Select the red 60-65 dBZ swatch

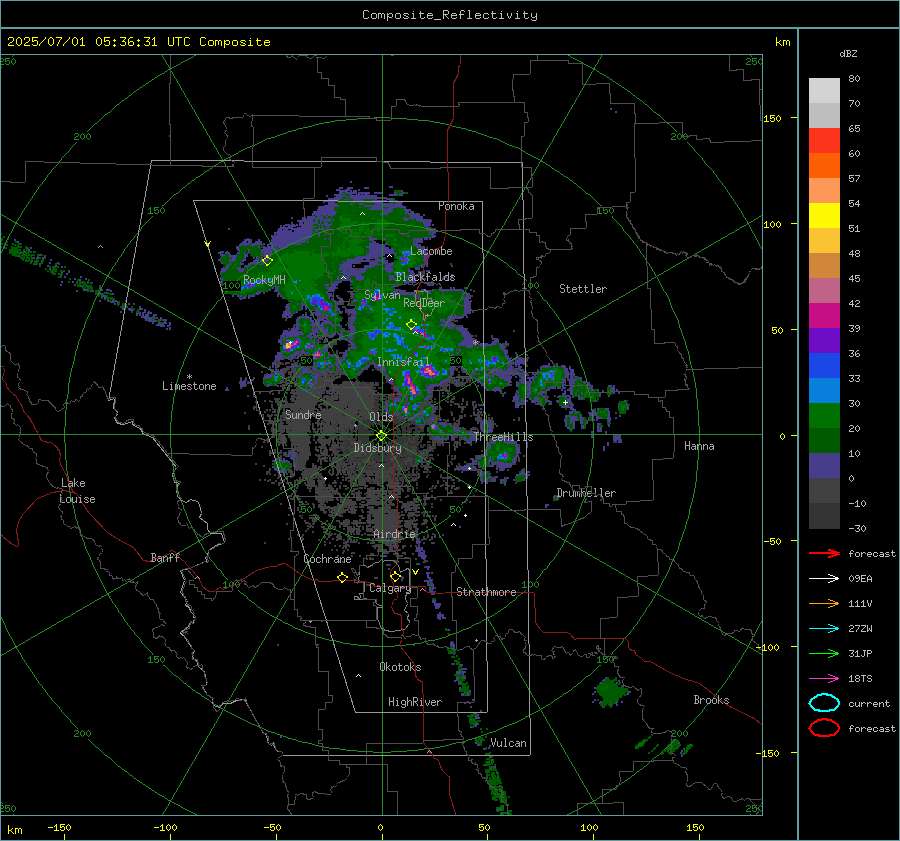coord(824,141)
